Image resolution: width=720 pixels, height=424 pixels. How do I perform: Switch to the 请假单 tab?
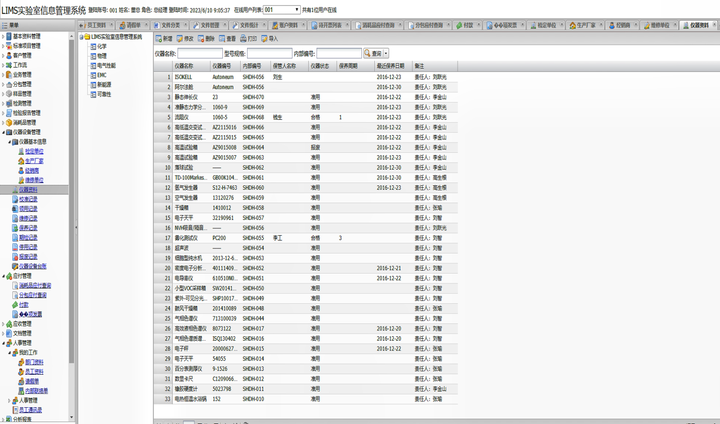(x=133, y=25)
